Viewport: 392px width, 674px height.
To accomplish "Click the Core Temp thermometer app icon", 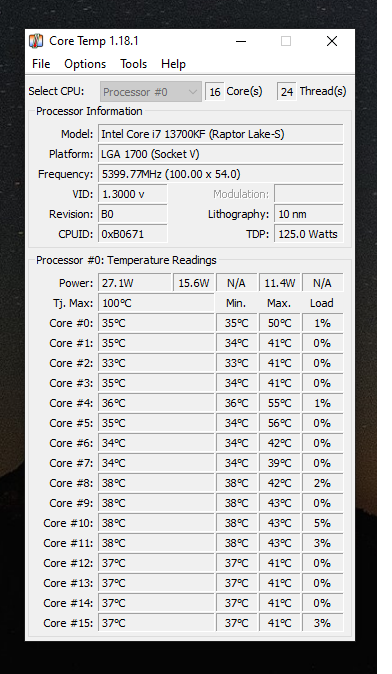I will click(x=36, y=41).
